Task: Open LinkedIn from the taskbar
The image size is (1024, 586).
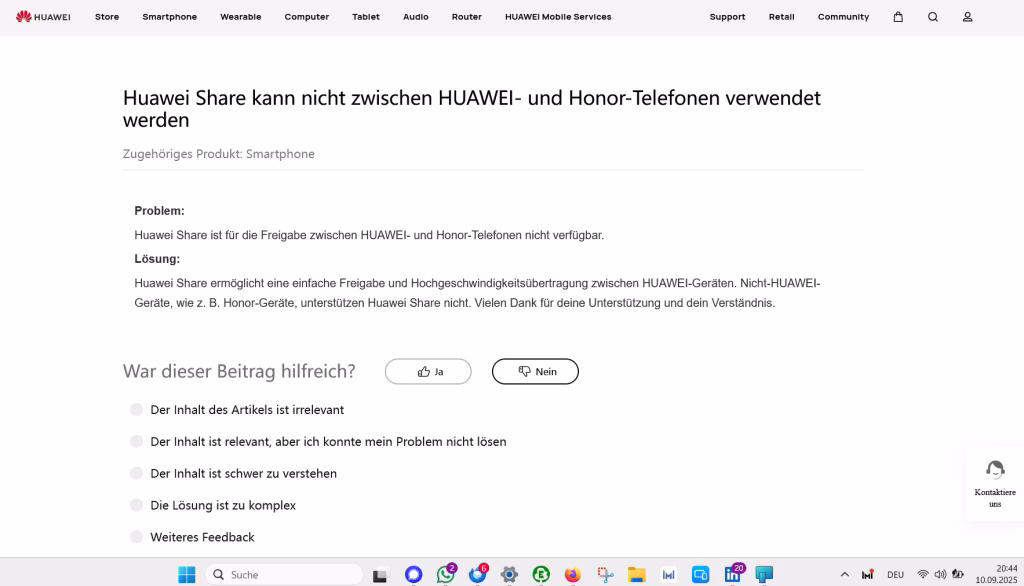Action: 733,574
